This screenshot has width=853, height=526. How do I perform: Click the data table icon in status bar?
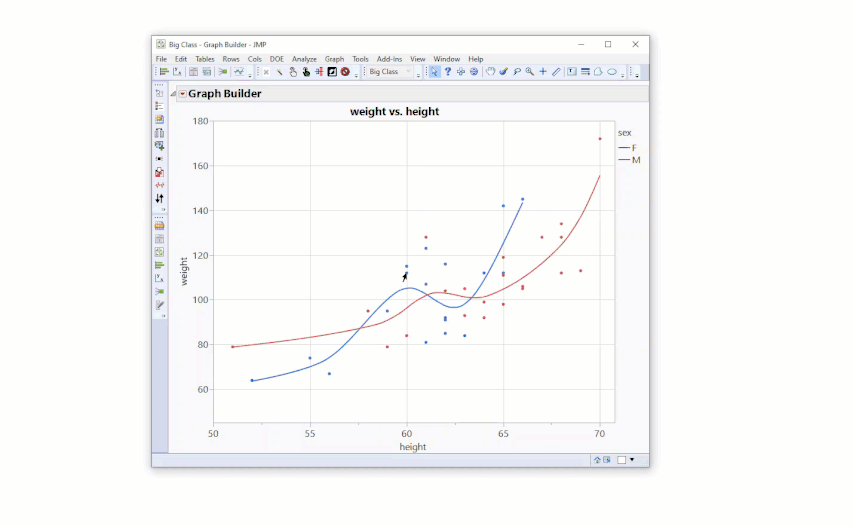607,460
